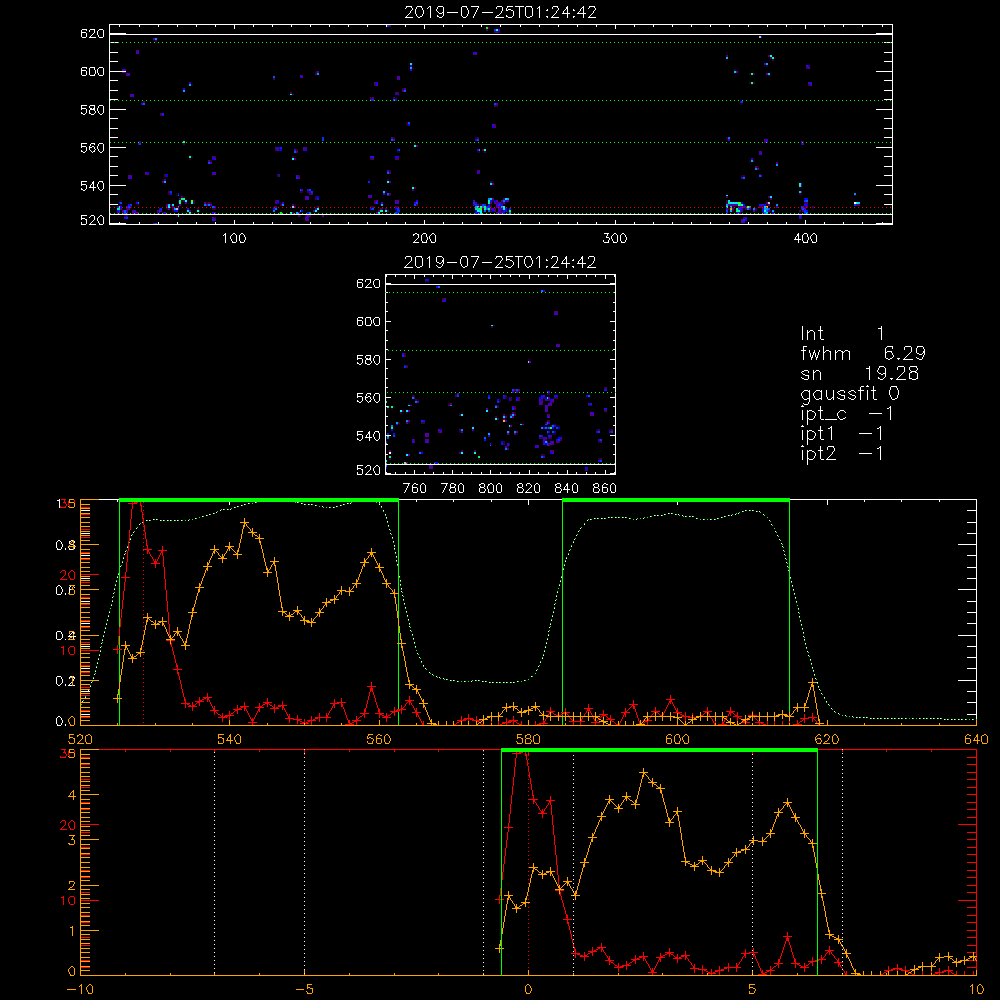Click the timestamp title above the small middle plot
The image size is (1000, 1000).
[x=501, y=262]
